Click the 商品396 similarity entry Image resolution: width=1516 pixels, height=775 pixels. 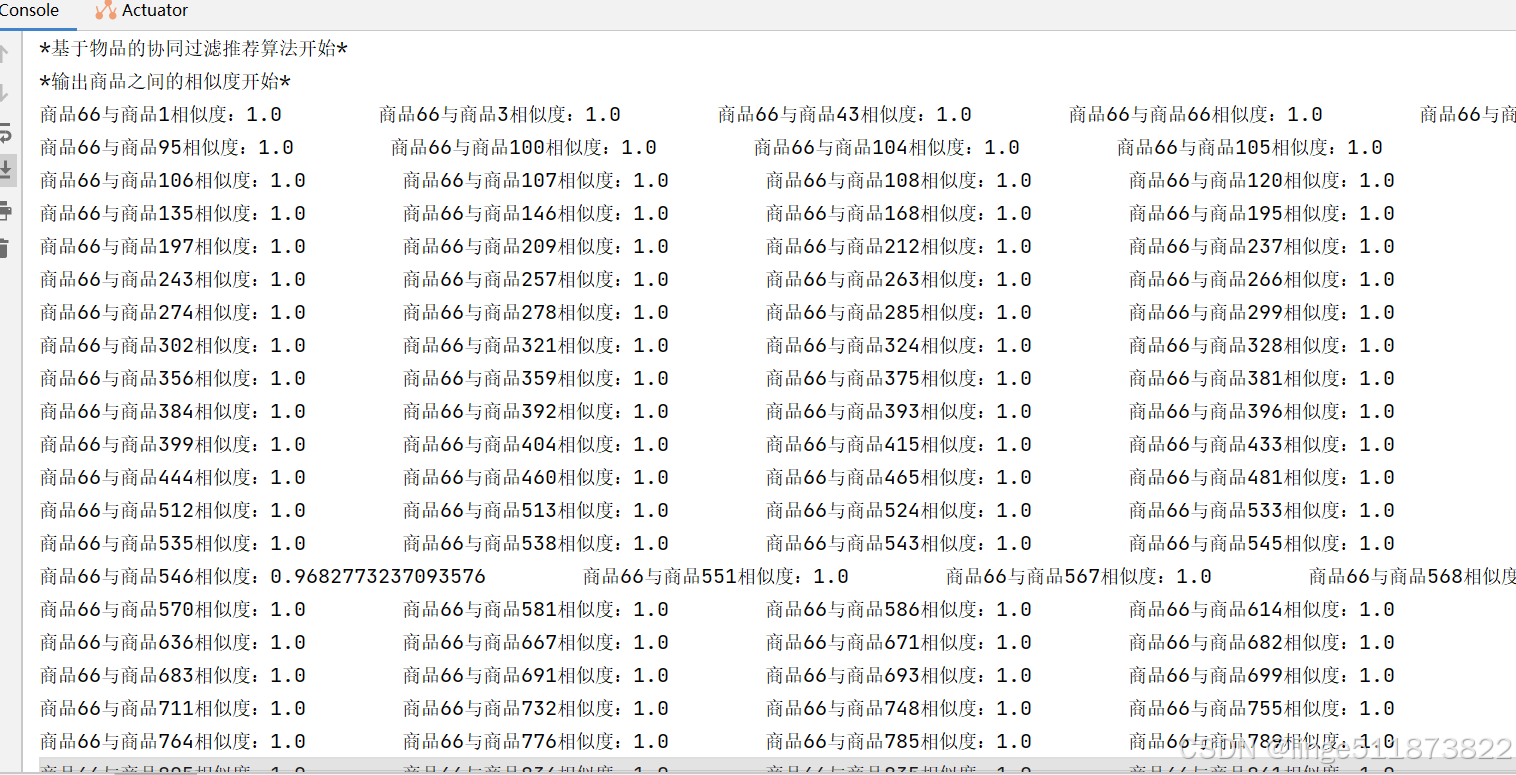(1262, 412)
